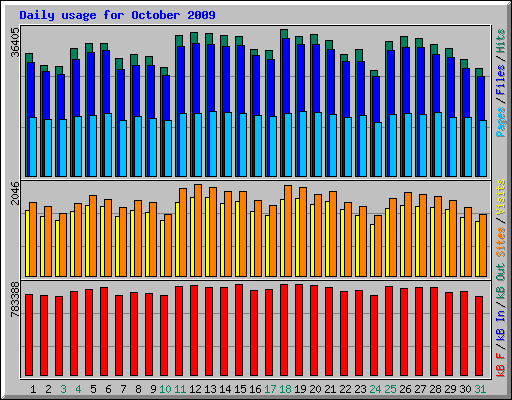Click green day 17 label
512x400 pixels.
pos(270,389)
